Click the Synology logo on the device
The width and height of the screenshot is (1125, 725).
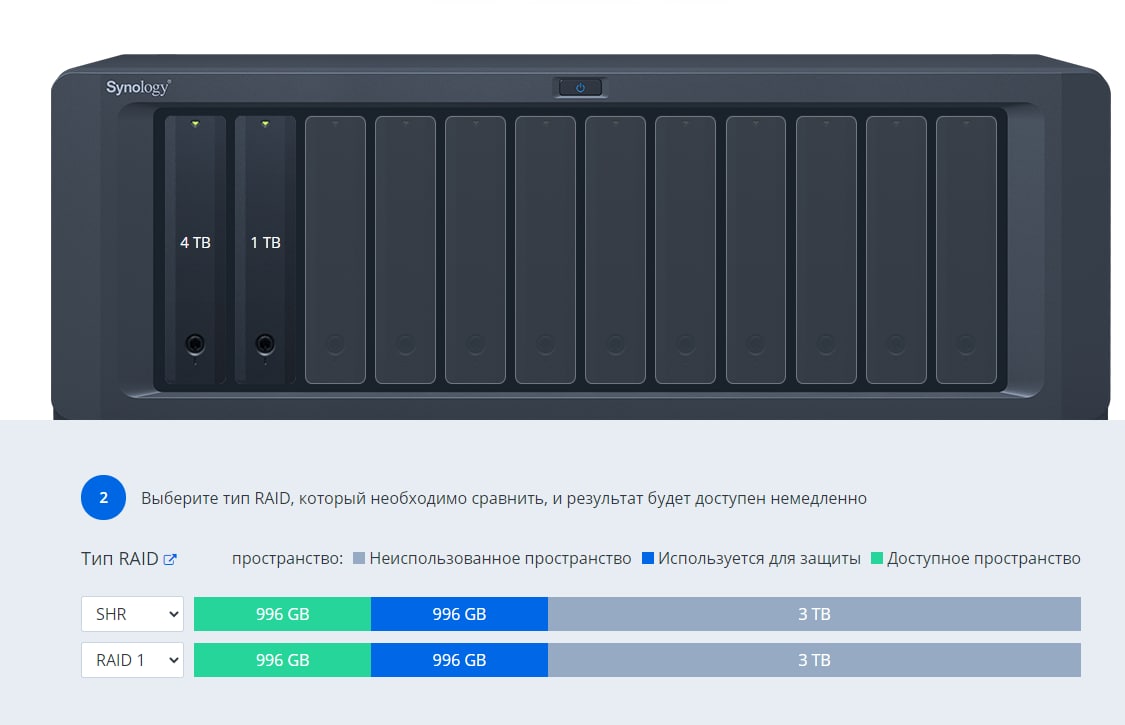click(x=138, y=88)
